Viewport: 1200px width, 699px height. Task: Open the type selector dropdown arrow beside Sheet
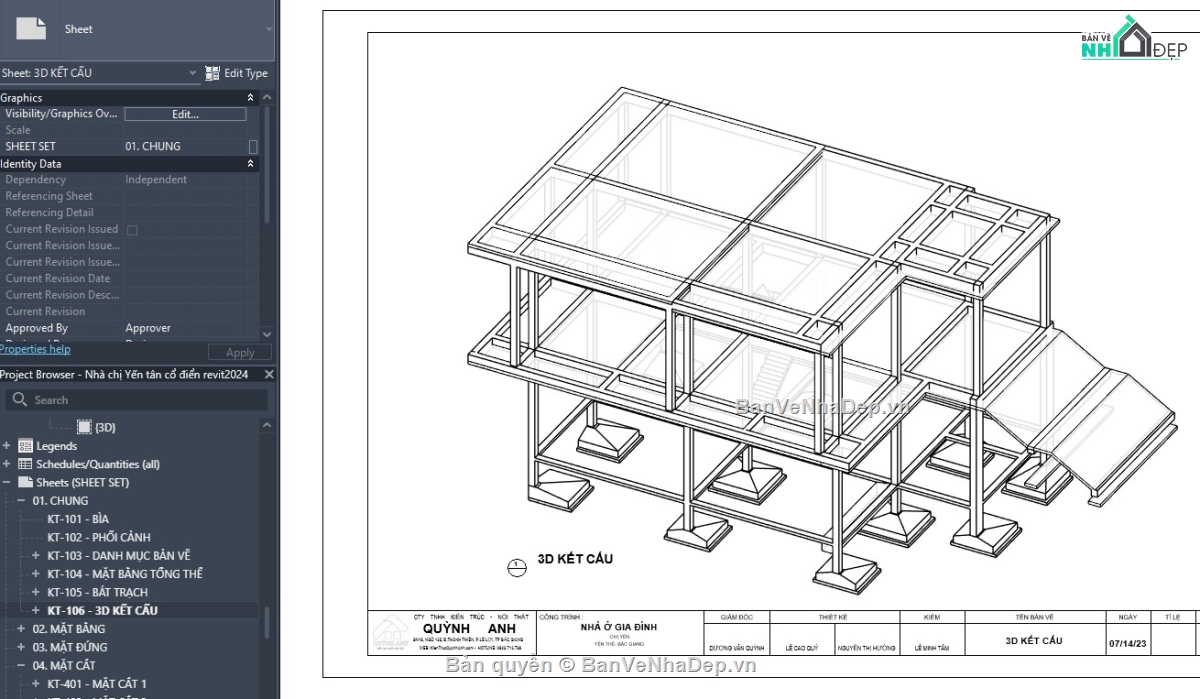[x=269, y=29]
